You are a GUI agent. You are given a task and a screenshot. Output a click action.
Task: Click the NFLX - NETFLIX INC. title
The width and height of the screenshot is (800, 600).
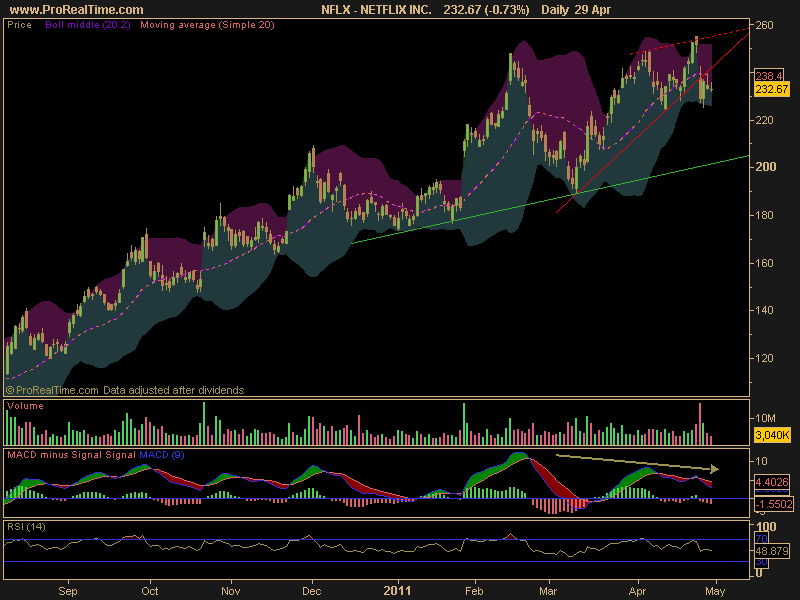point(376,10)
